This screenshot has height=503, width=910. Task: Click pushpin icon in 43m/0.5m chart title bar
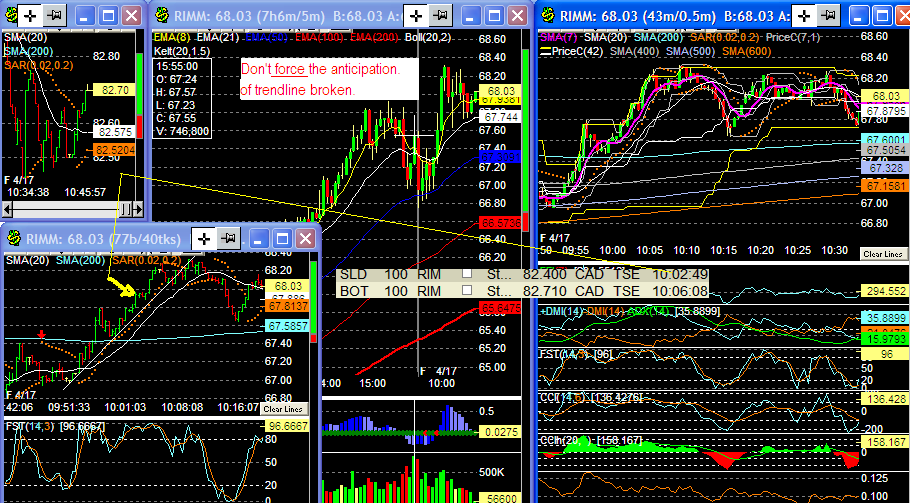coord(828,16)
